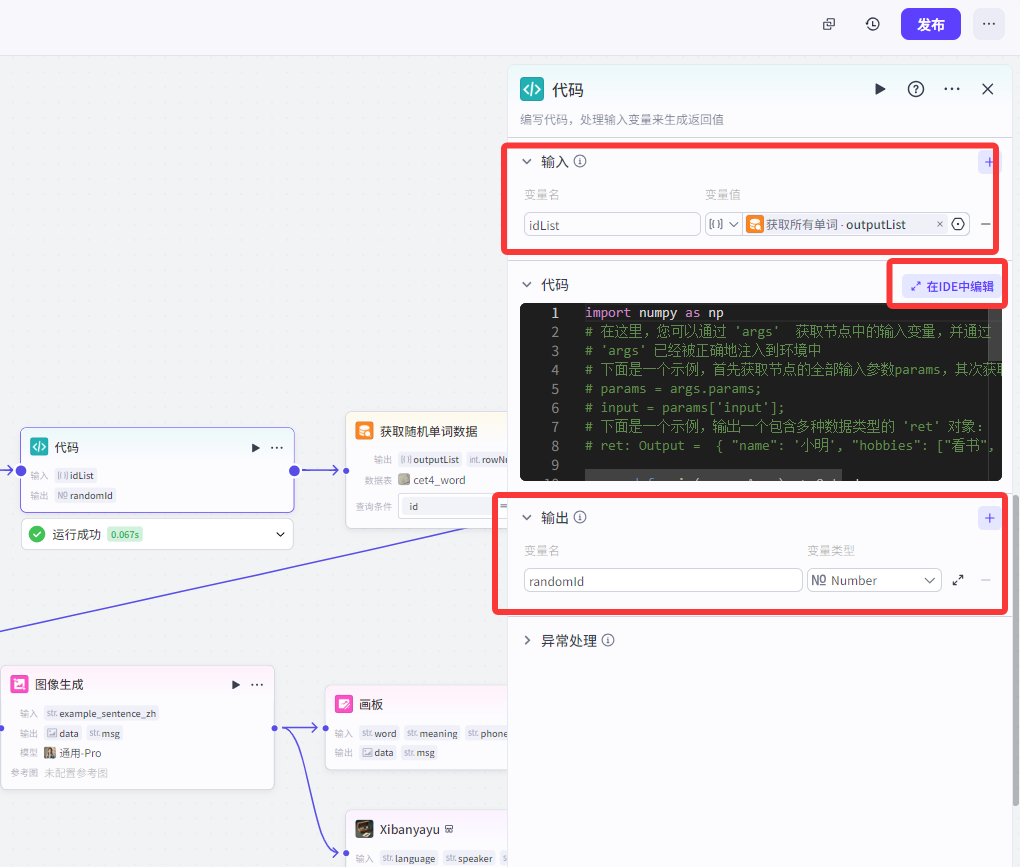This screenshot has width=1020, height=867.
Task: Run the code node from the panel header
Action: pyautogui.click(x=880, y=89)
